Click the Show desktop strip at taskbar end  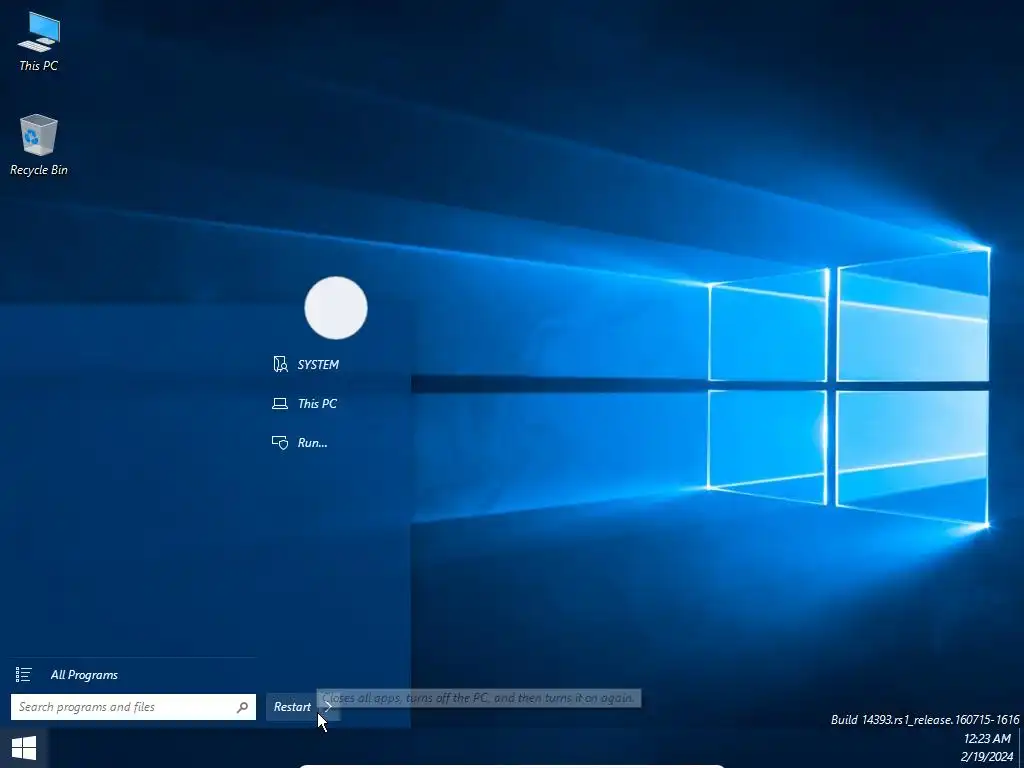pyautogui.click(x=1021, y=748)
